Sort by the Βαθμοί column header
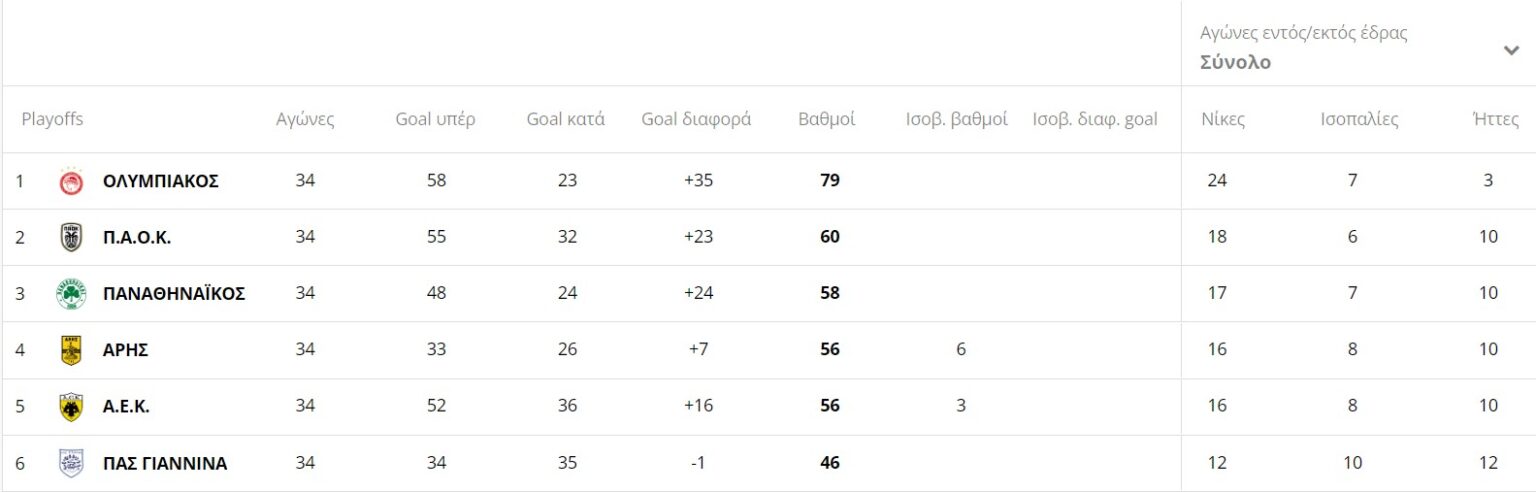 tap(826, 119)
